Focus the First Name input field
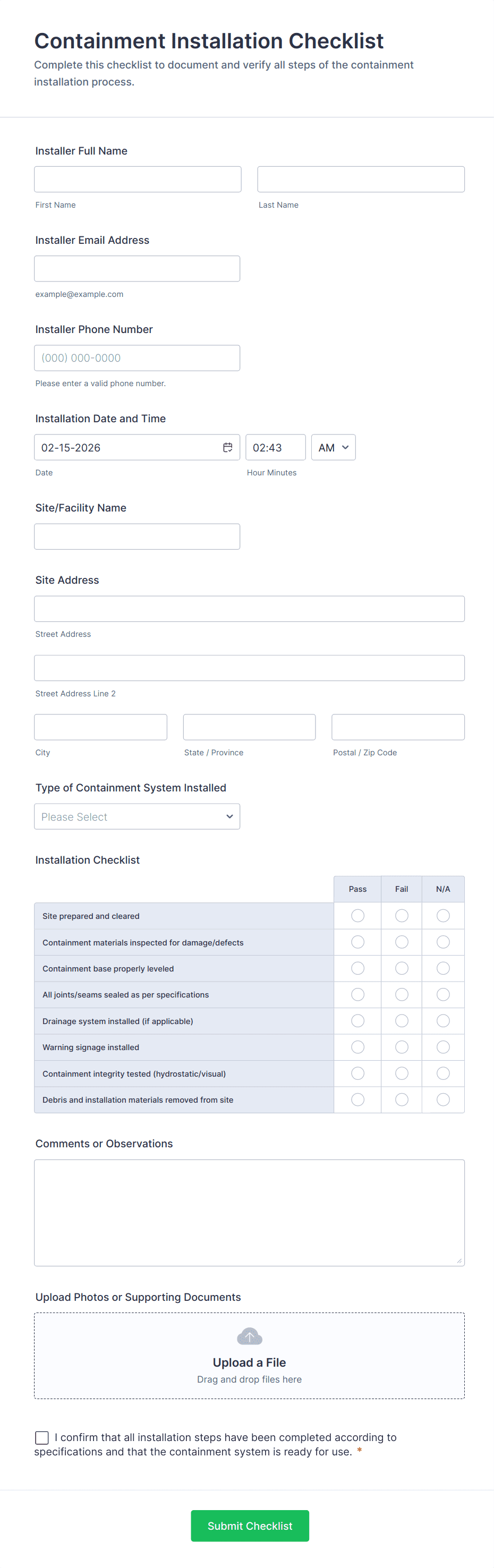Screen dimensions: 494x1568 [138, 179]
